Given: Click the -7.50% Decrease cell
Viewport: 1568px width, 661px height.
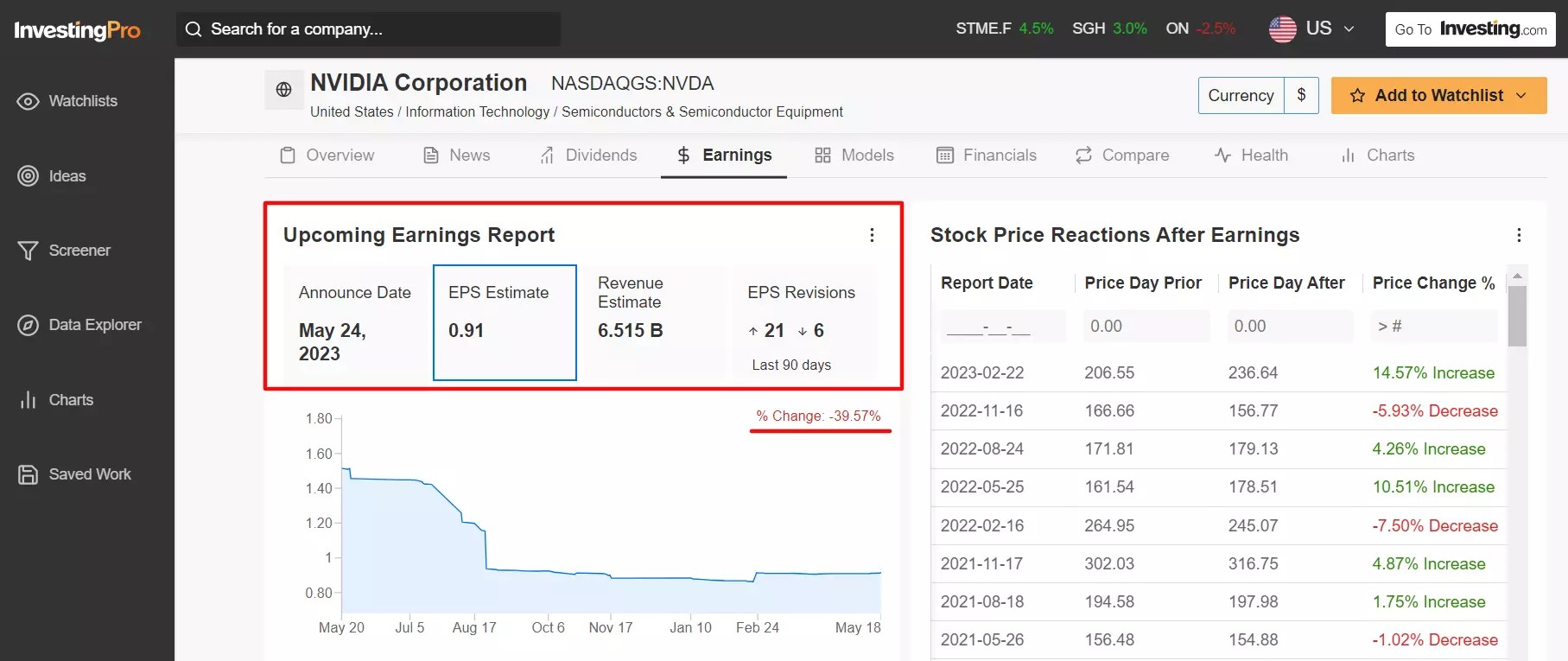Looking at the screenshot, I should pos(1435,526).
